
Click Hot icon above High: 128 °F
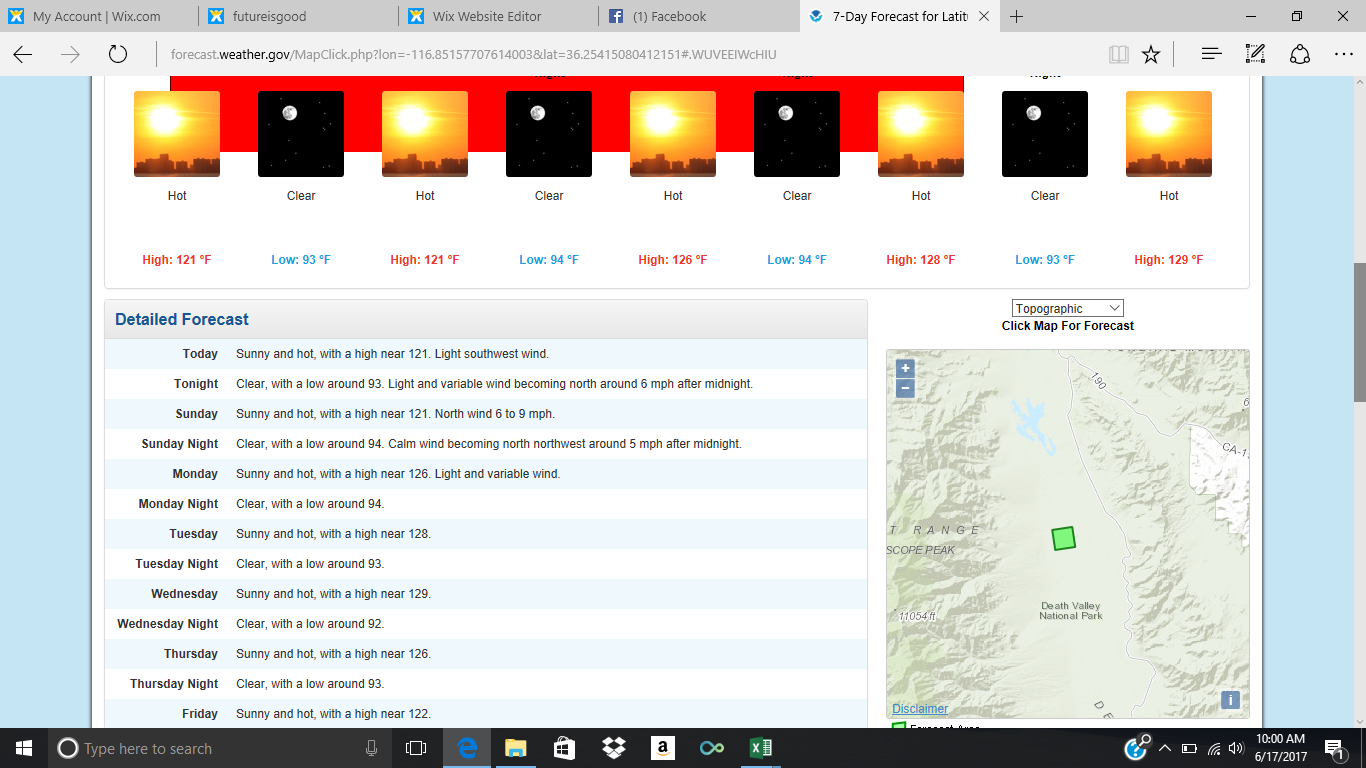[921, 134]
